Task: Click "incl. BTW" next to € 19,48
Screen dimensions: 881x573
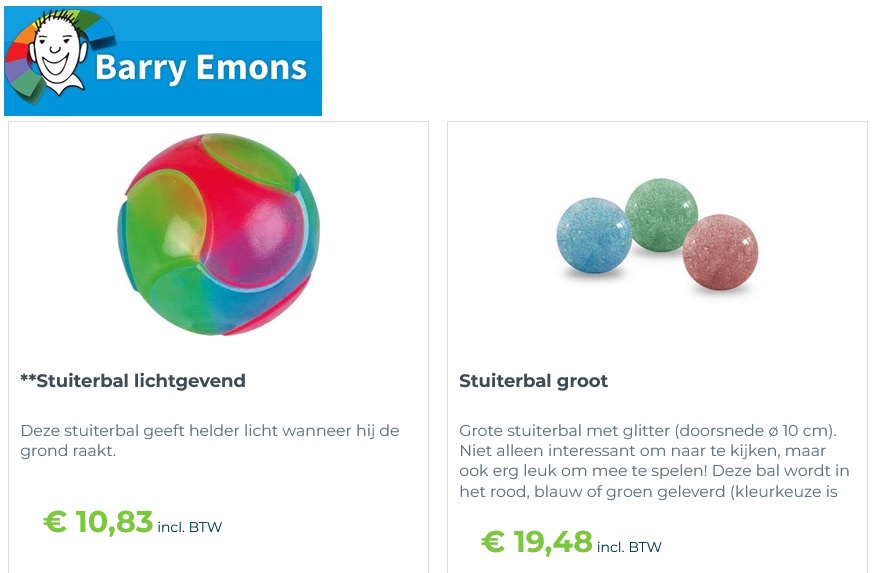Action: click(629, 547)
